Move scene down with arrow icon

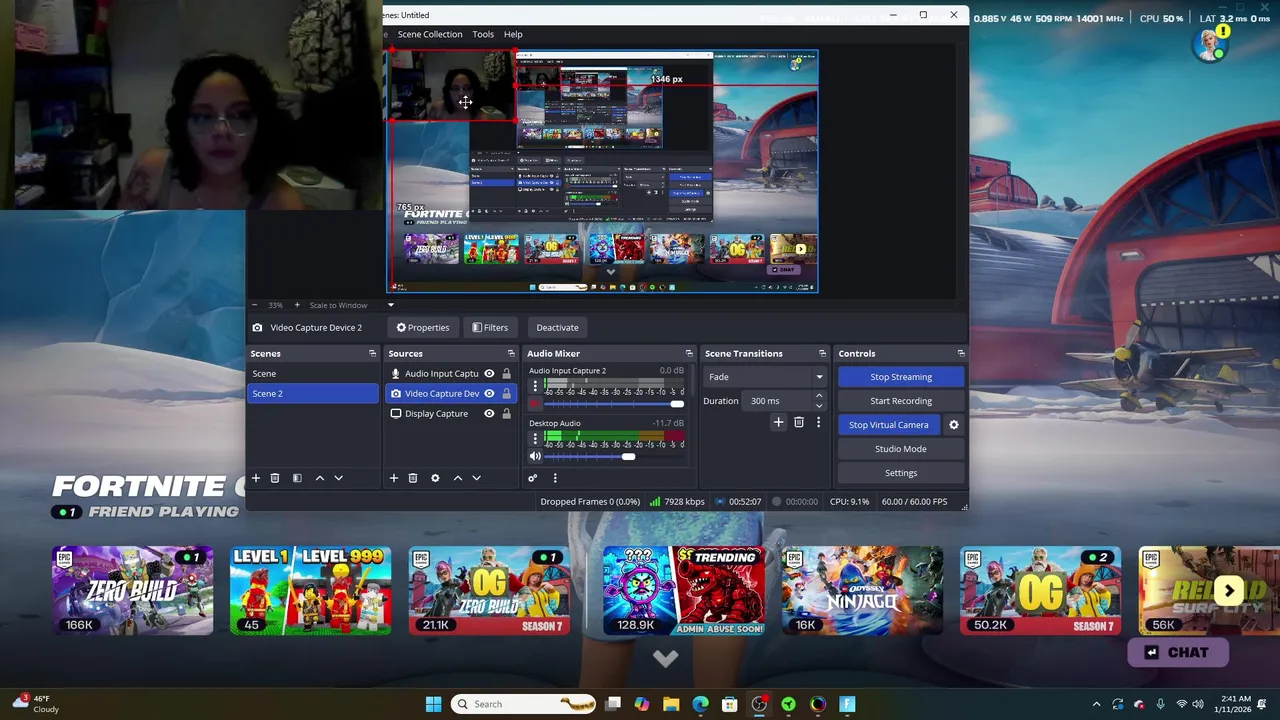point(338,478)
